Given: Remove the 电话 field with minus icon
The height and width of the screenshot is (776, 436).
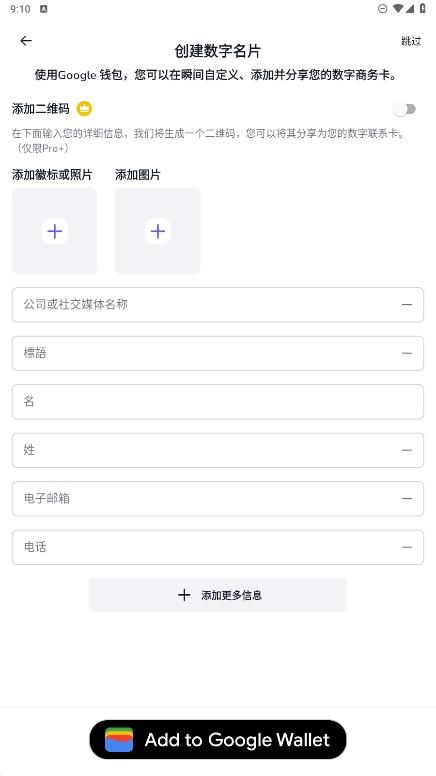Looking at the screenshot, I should point(407,547).
